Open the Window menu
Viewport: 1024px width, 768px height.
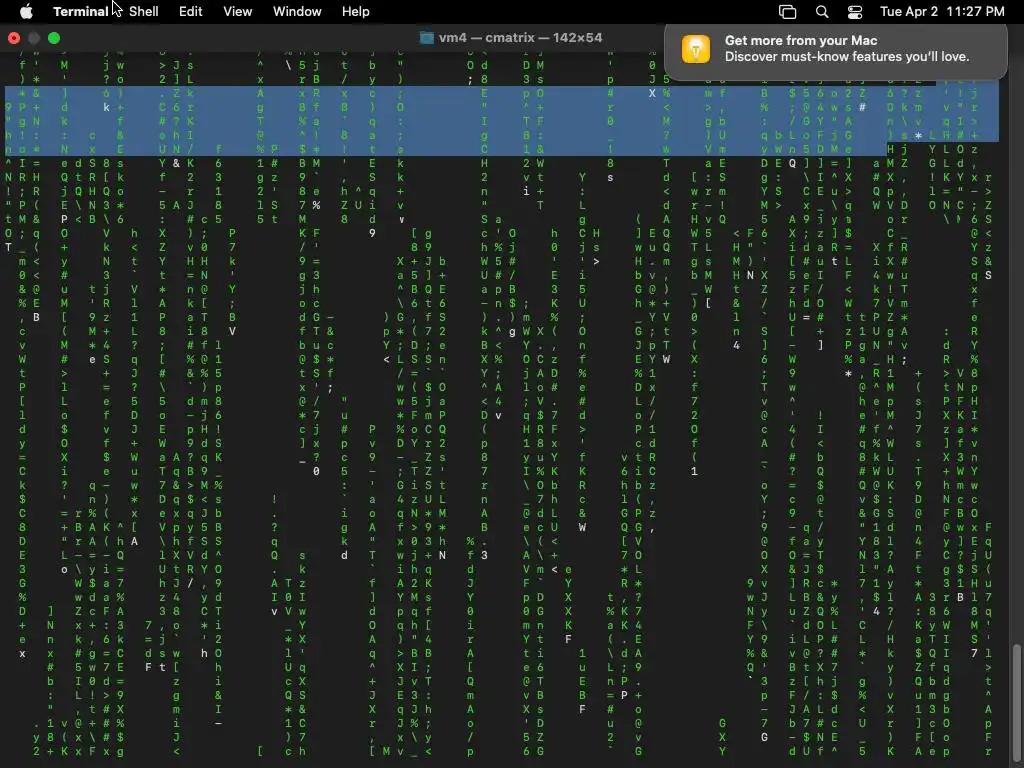pos(297,11)
